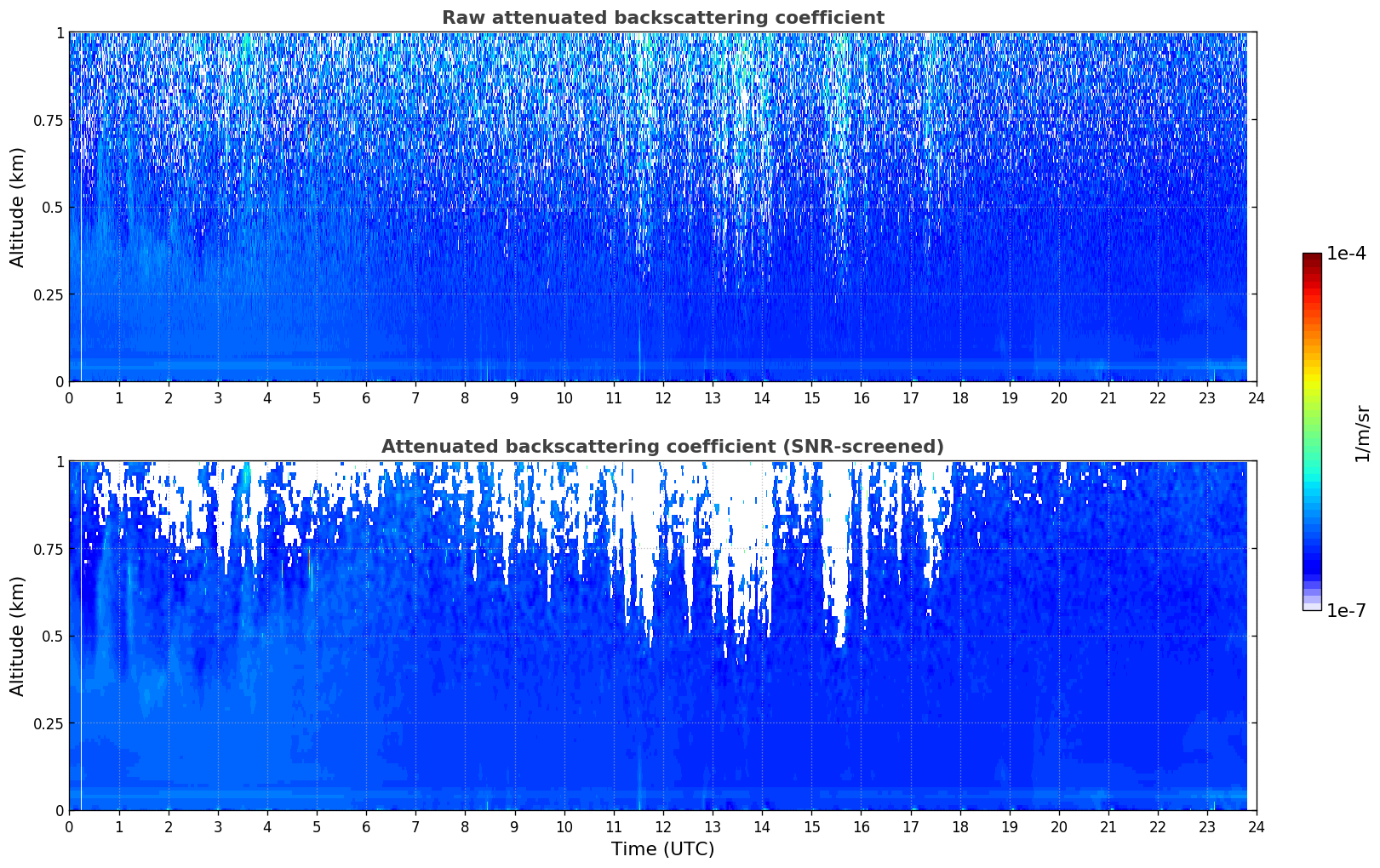Screen dimensions: 1380x868
Task: Click the '1/m/sr' colorbar unit label
Action: (1362, 433)
